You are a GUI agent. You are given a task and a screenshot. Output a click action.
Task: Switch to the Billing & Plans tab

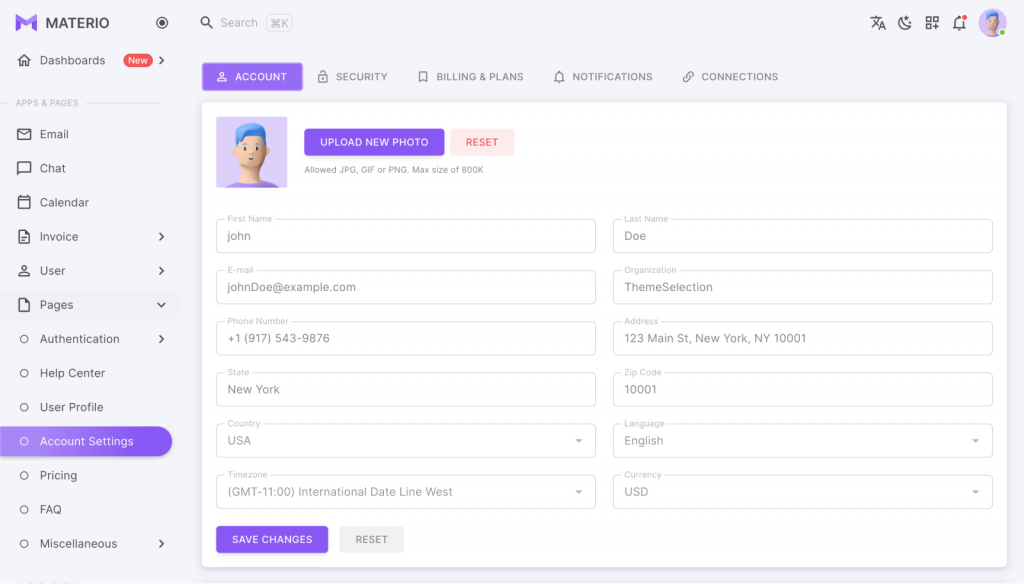(x=470, y=76)
